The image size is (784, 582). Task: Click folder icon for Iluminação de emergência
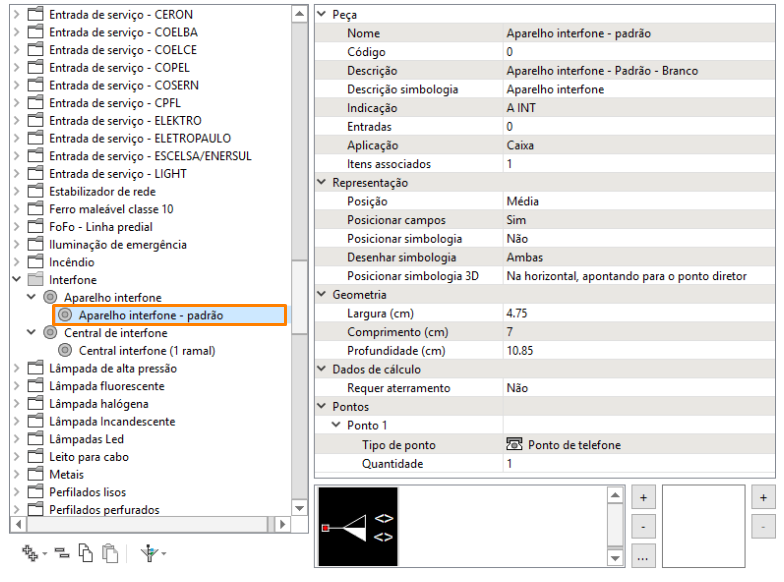click(35, 244)
